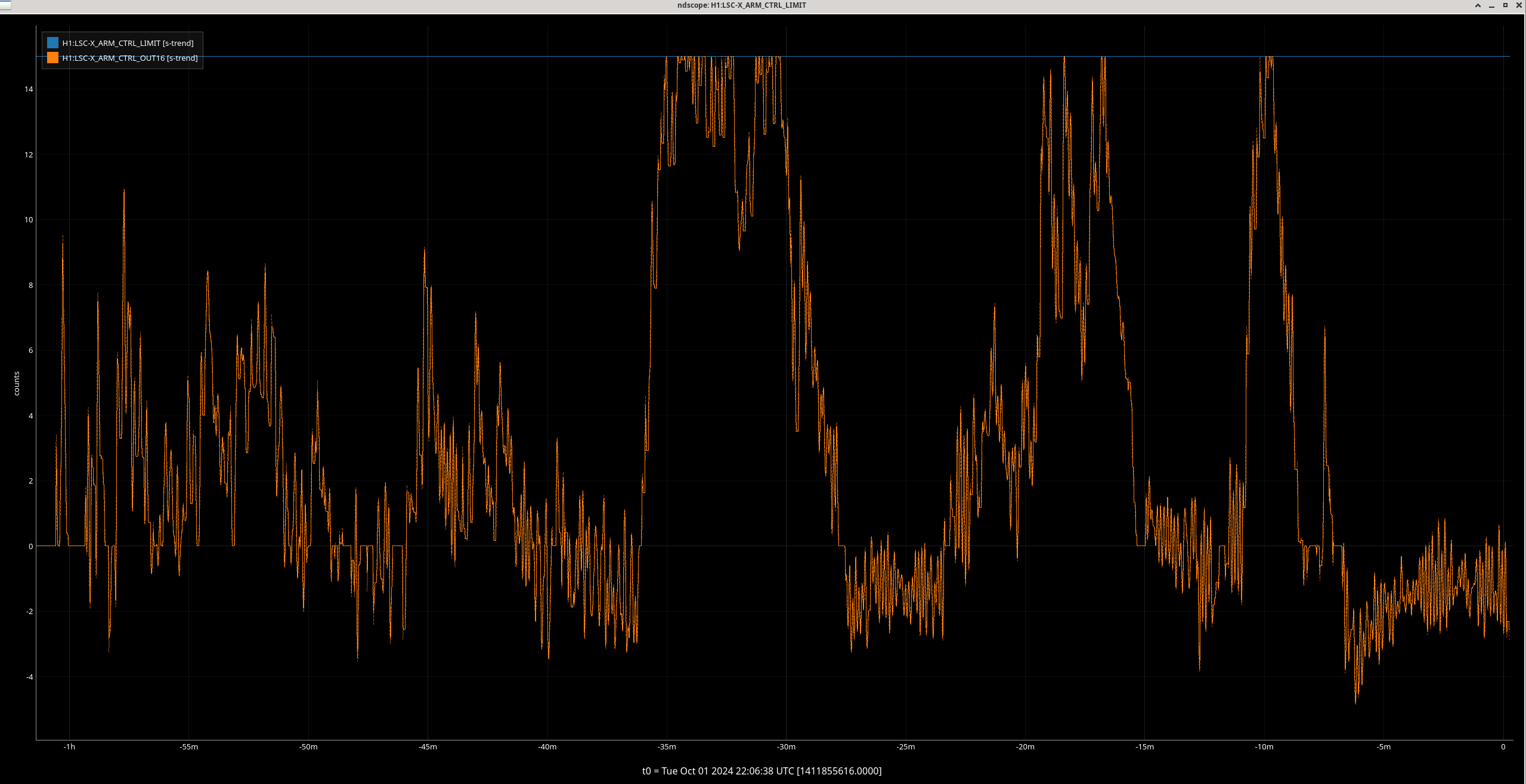Click the -55m tick label on time axis
This screenshot has width=1526, height=784.
pos(189,747)
